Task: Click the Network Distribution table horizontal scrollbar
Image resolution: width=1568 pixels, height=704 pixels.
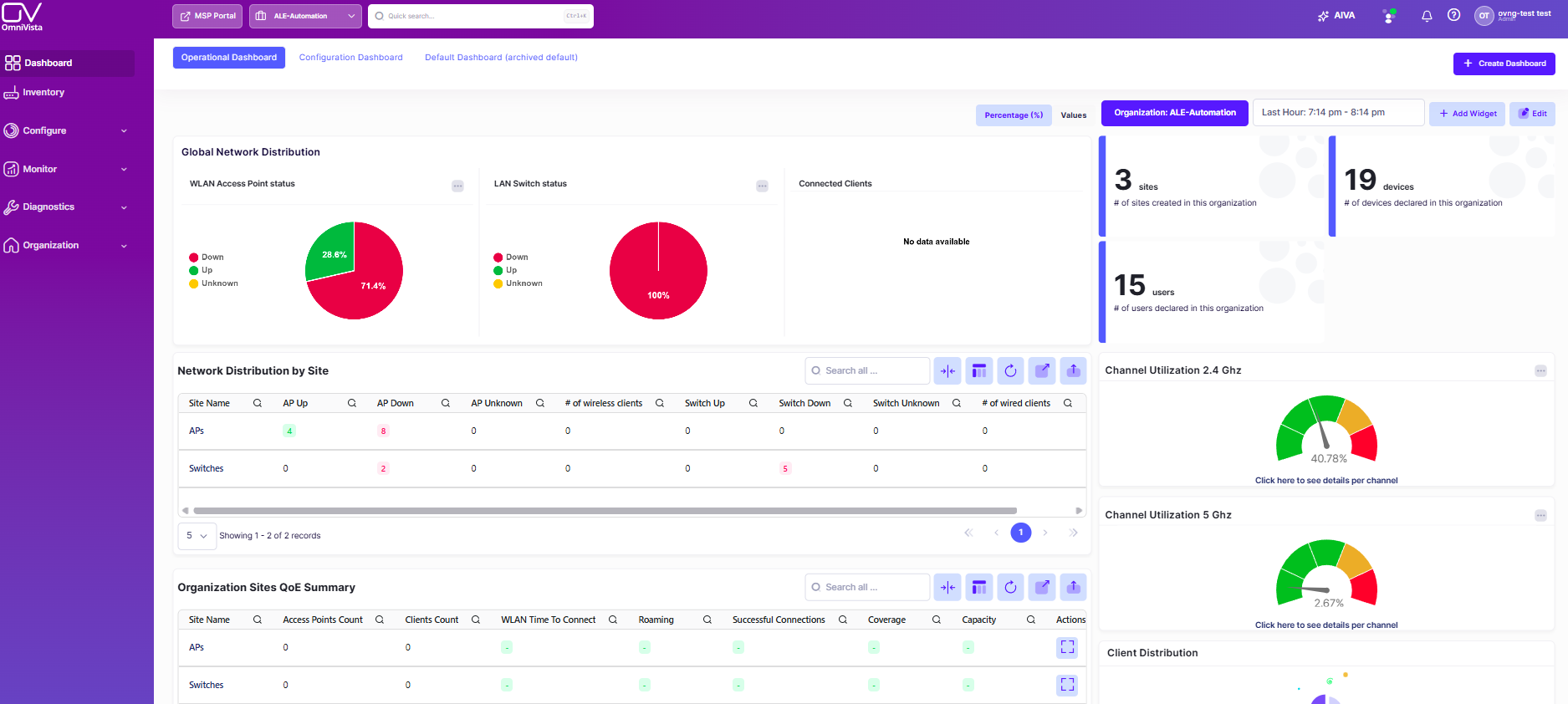Action: (605, 510)
